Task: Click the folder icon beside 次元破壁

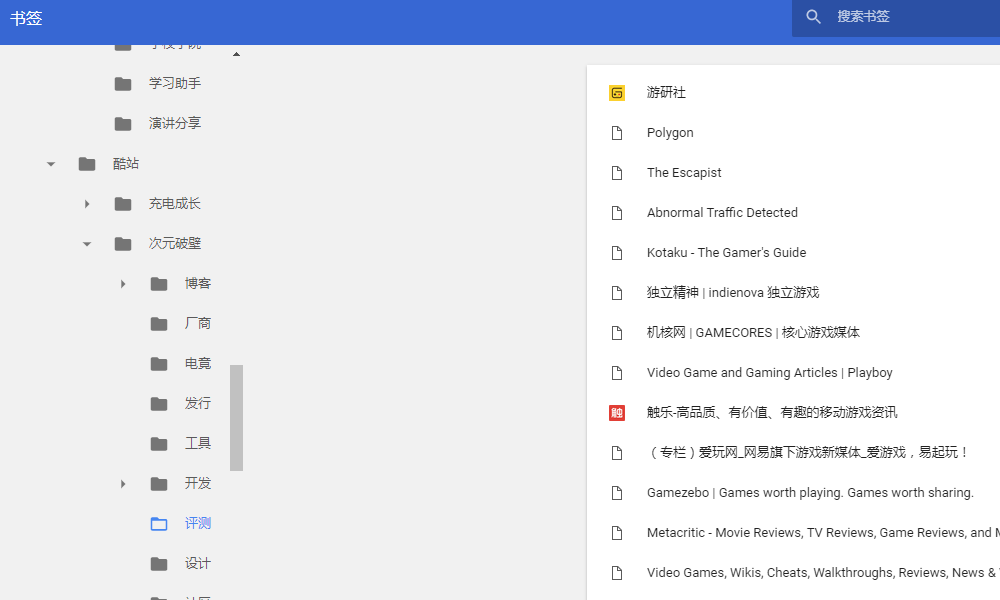Action: (123, 244)
